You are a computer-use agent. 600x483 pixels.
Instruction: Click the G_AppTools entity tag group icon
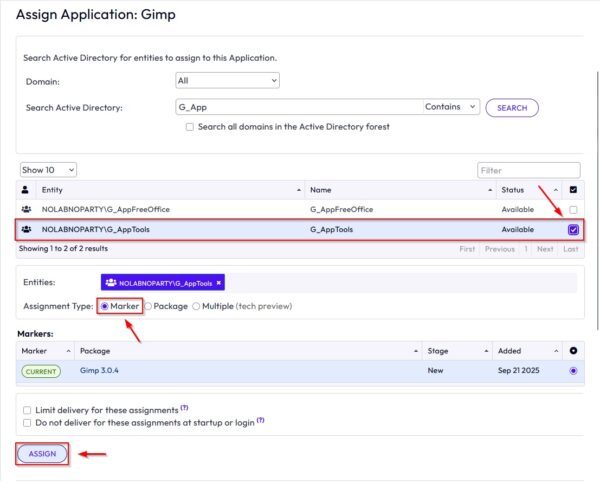pos(111,282)
